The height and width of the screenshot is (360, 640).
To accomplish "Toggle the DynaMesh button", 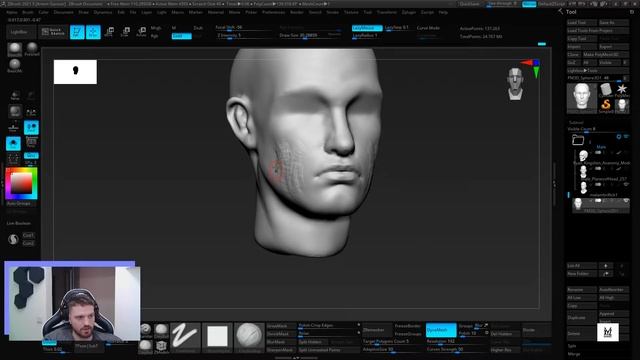I will click(x=441, y=330).
